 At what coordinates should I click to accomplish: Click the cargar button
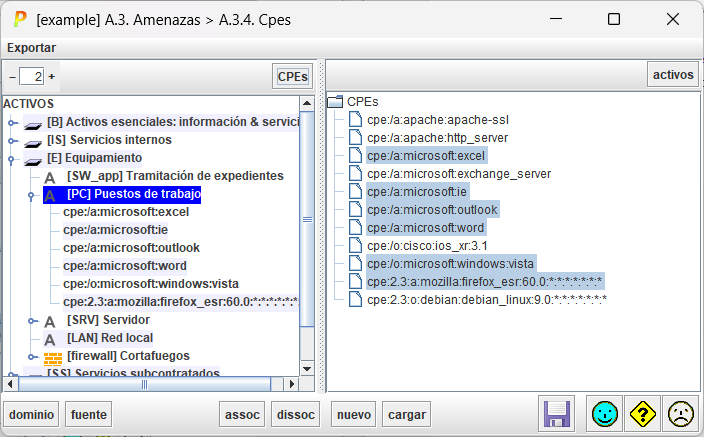coord(407,414)
